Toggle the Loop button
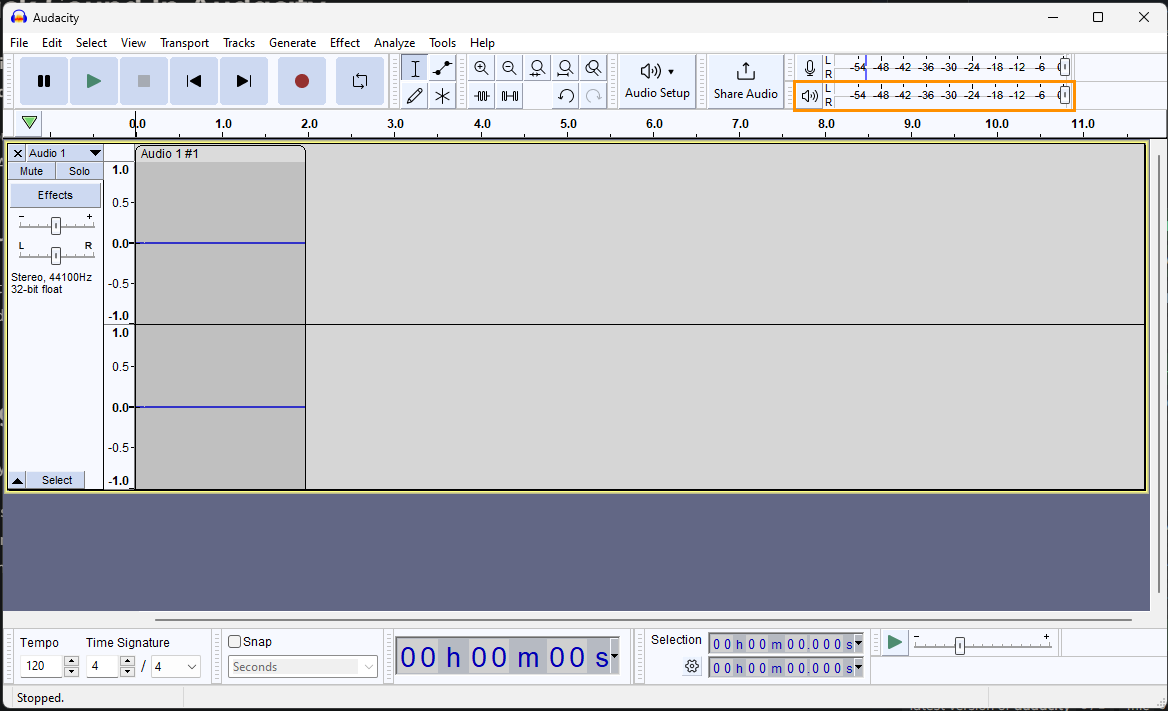The image size is (1168, 711). (360, 80)
